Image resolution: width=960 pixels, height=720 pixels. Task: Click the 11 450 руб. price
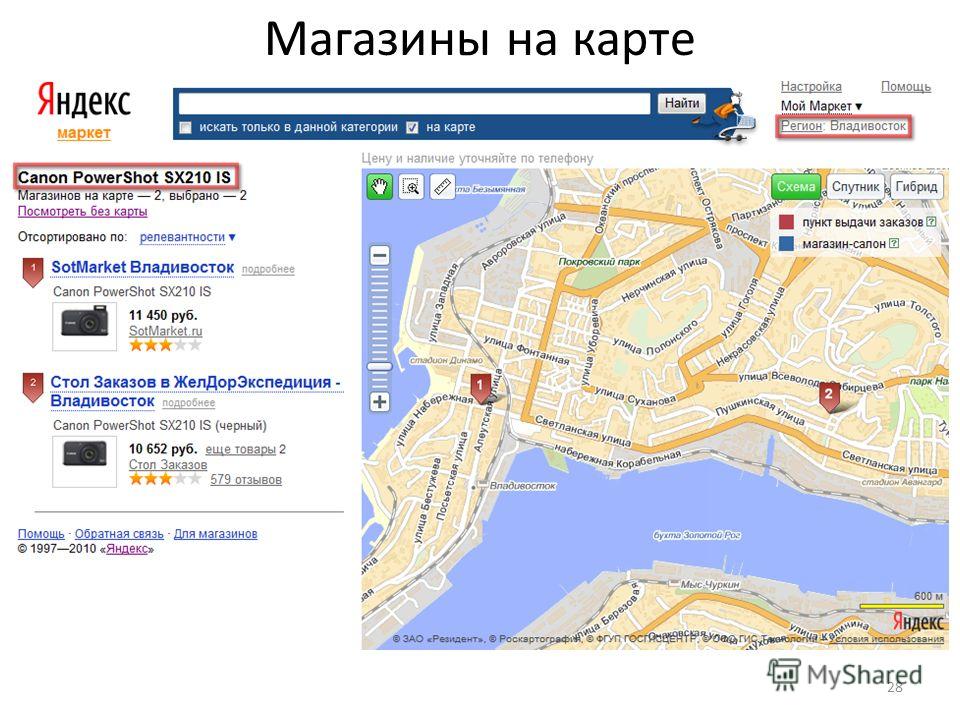point(163,315)
